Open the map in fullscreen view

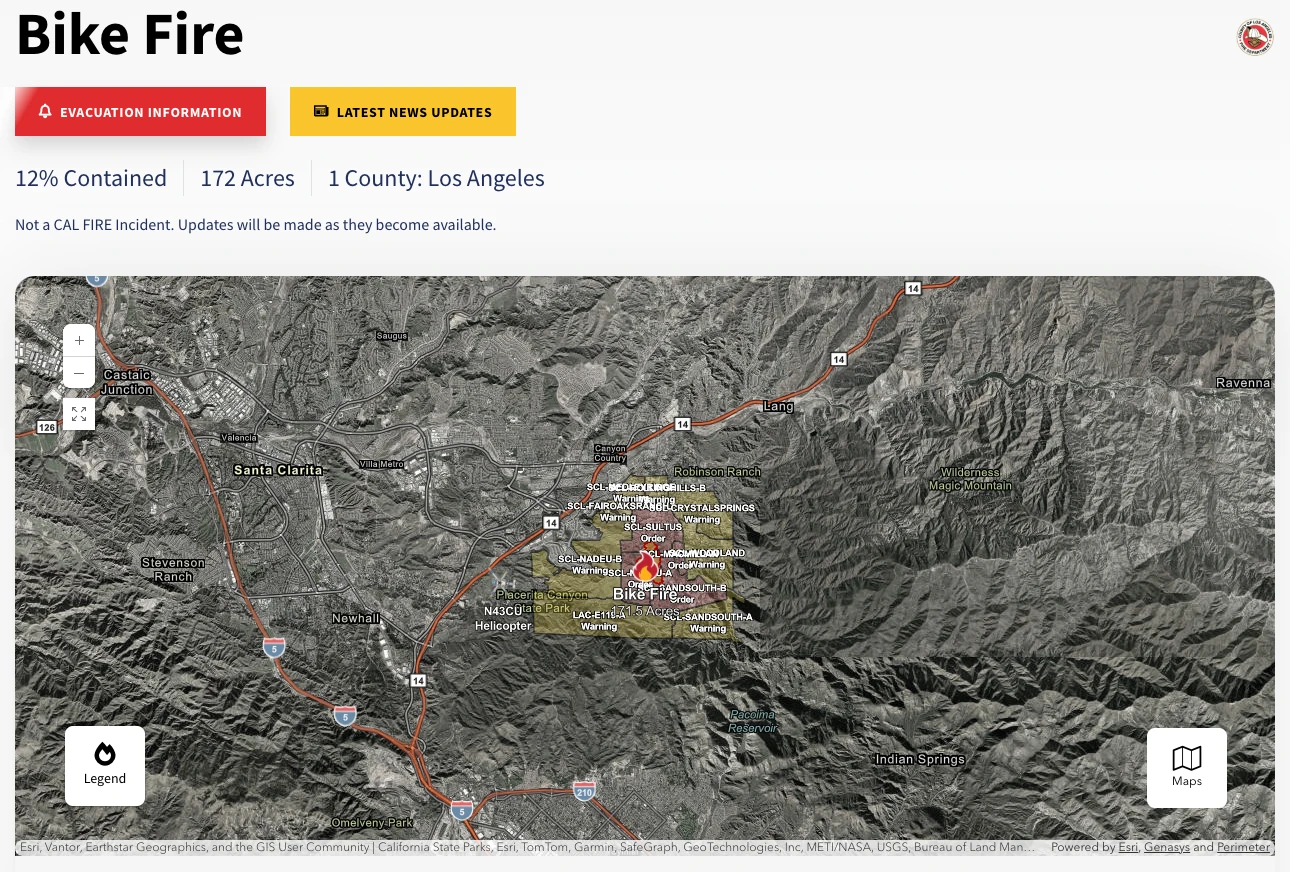79,414
